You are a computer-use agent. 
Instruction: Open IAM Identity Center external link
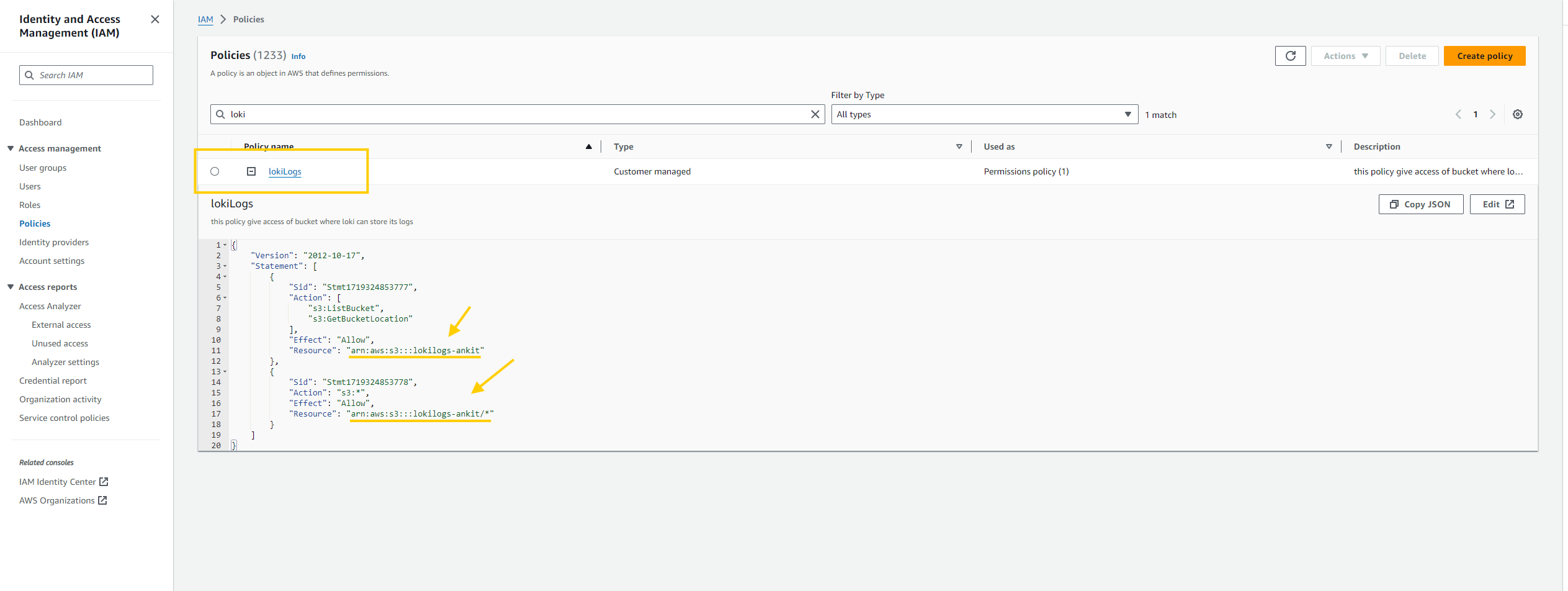(64, 482)
